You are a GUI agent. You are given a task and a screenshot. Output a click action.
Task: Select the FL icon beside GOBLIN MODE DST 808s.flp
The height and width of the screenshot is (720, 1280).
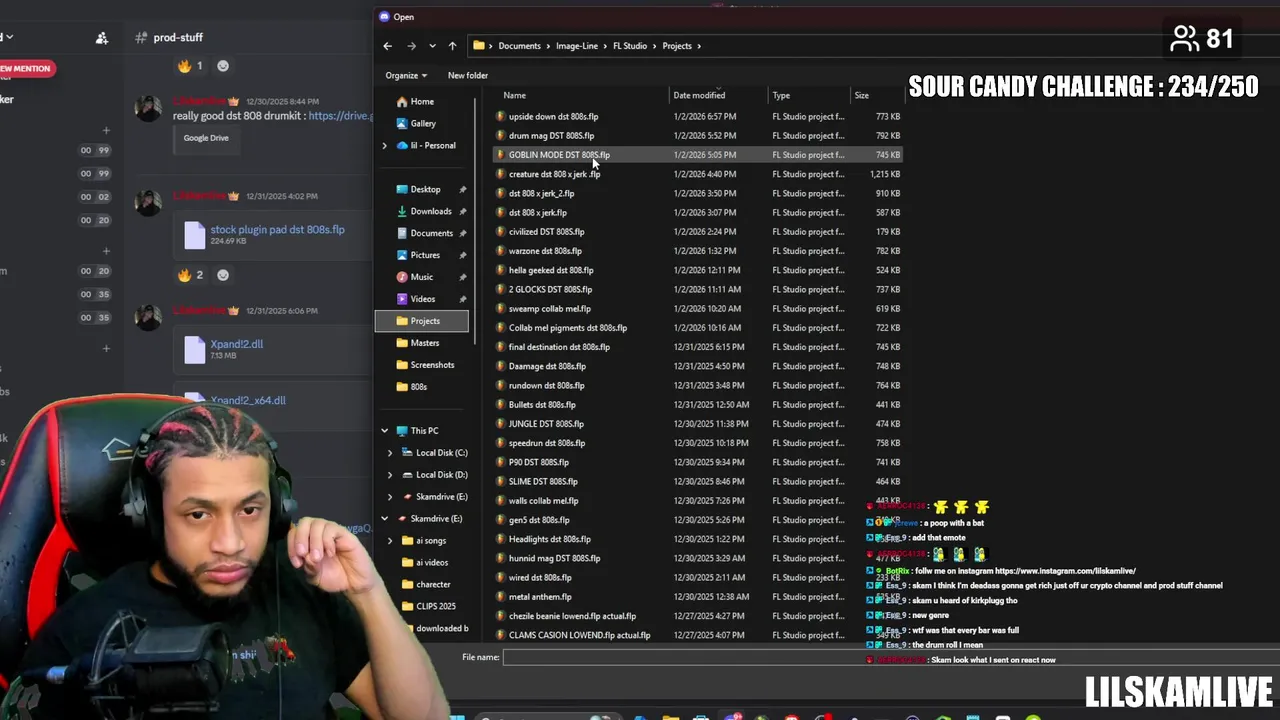pos(500,155)
